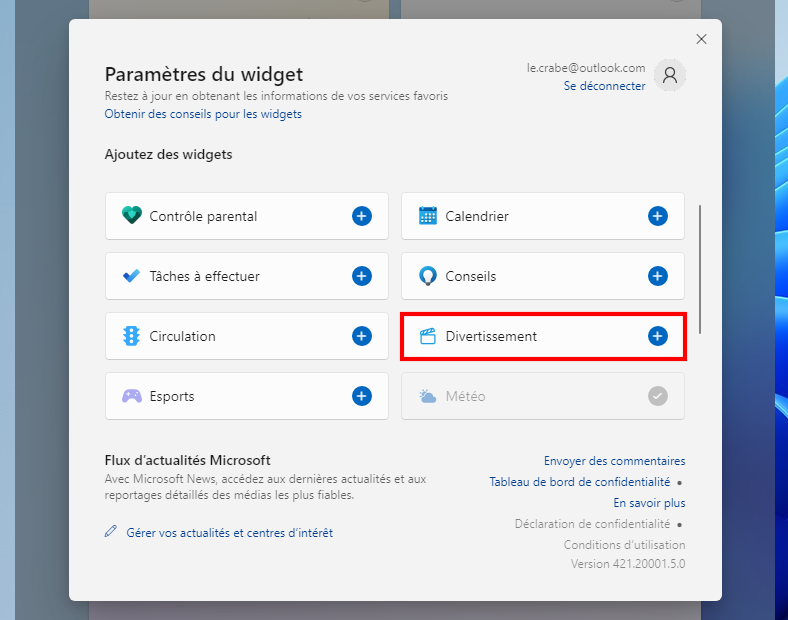Close the Paramètres du widget dialog
The image size is (788, 620).
click(702, 39)
